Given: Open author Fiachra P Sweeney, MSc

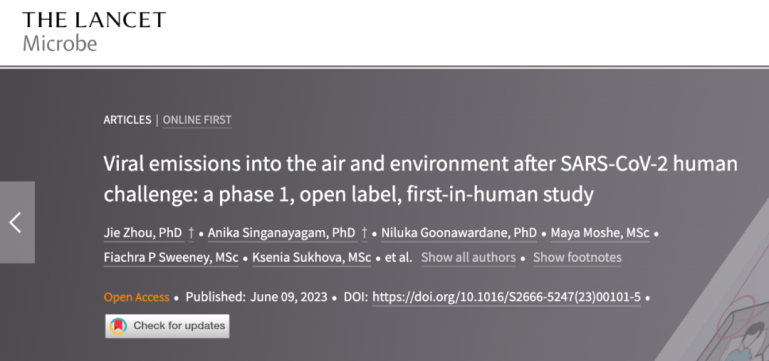Looking at the screenshot, I should pyautogui.click(x=171, y=258).
